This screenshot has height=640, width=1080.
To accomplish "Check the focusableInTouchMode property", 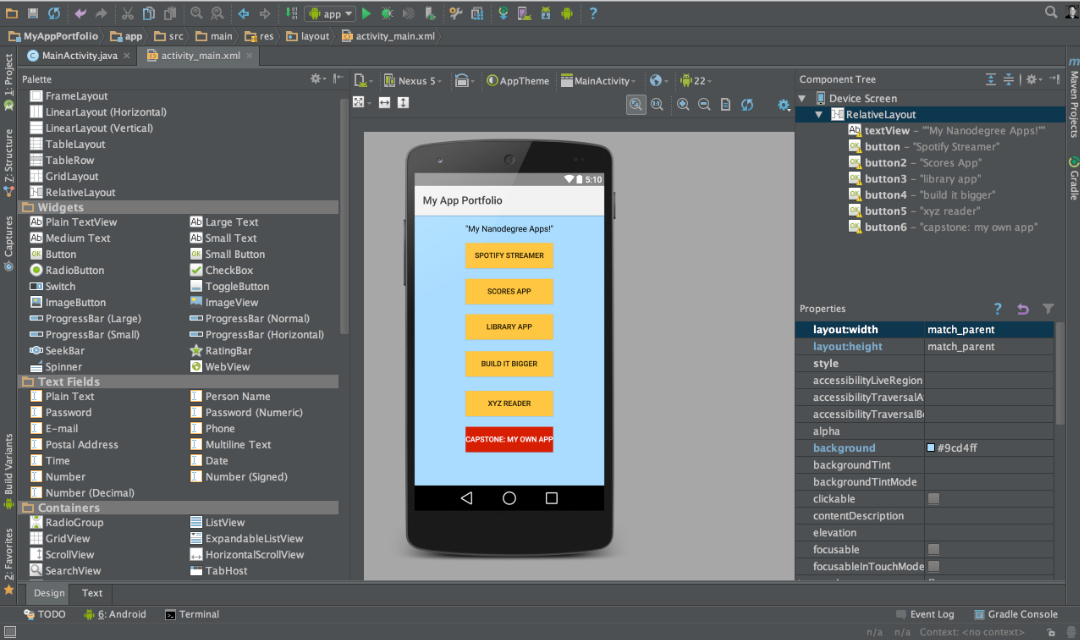I will click(x=933, y=566).
